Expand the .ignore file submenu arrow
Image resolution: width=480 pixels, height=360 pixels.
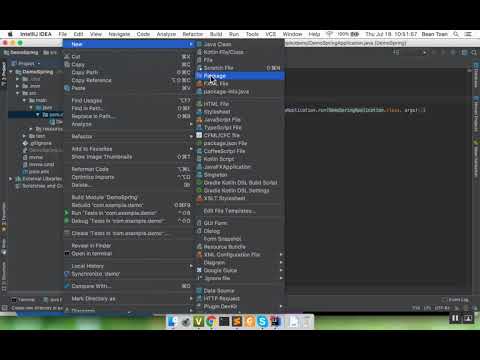click(281, 278)
